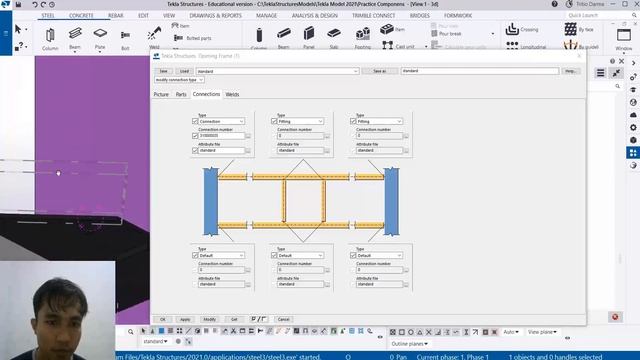Select the steel Beam tool
This screenshot has width=640, height=360.
coord(75,39)
